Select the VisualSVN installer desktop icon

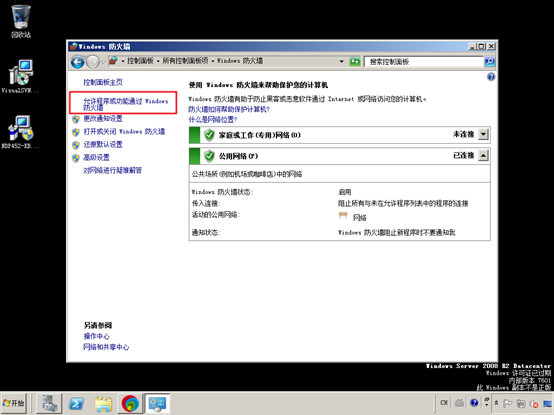tap(20, 76)
